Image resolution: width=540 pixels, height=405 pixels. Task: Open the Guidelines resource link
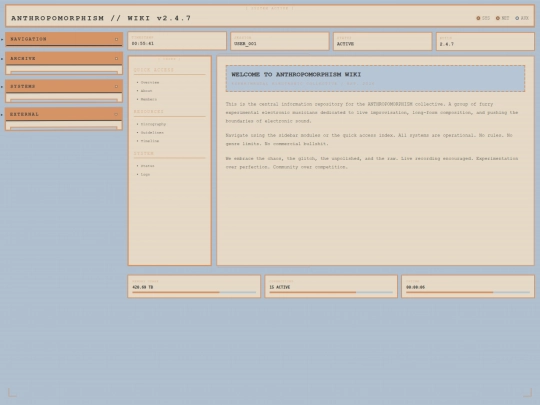[152, 133]
